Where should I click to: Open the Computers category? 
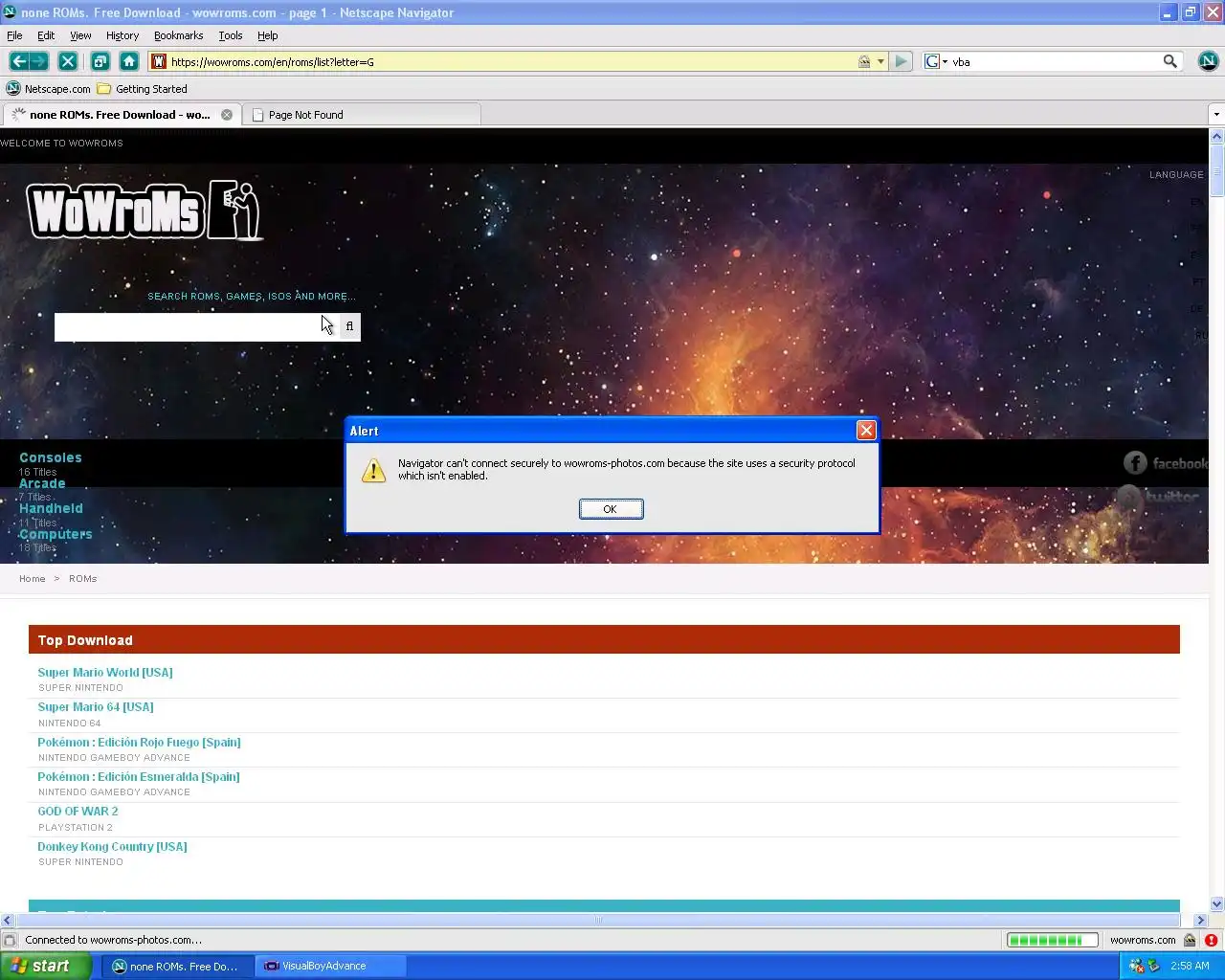coord(56,534)
